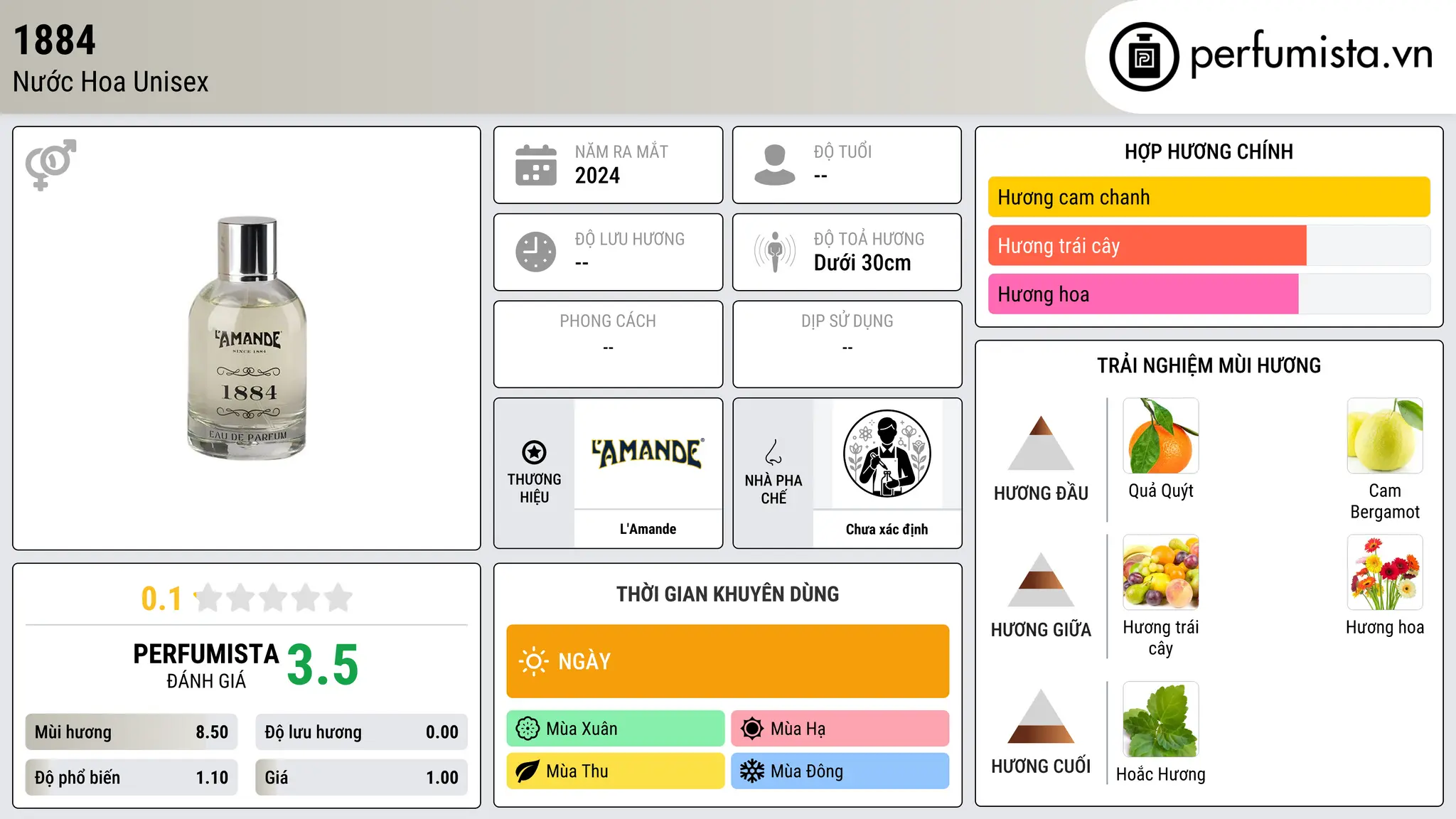Select the Hoắc Hương note image
The image size is (1456, 819).
(1160, 719)
